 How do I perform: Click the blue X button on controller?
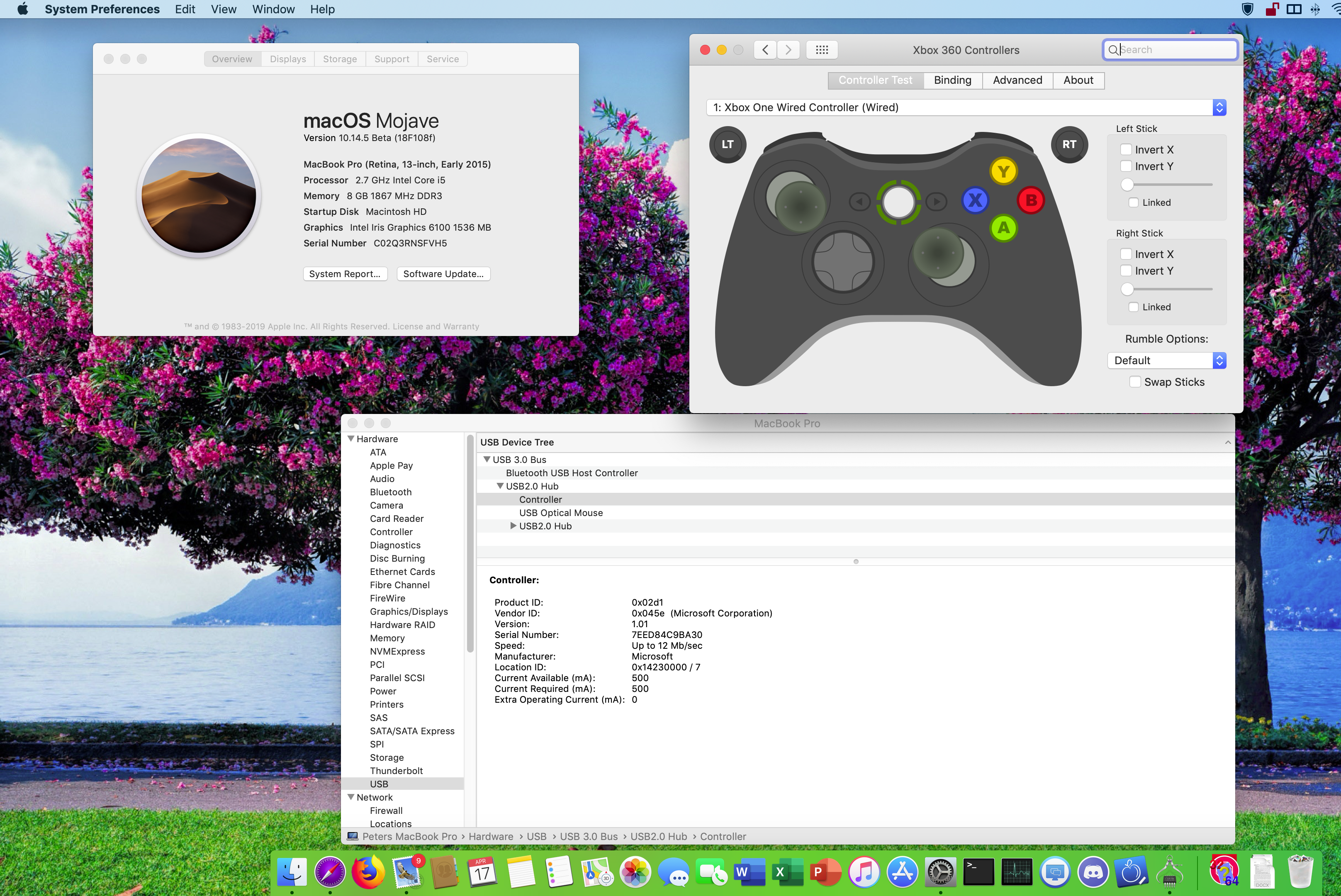pos(975,200)
